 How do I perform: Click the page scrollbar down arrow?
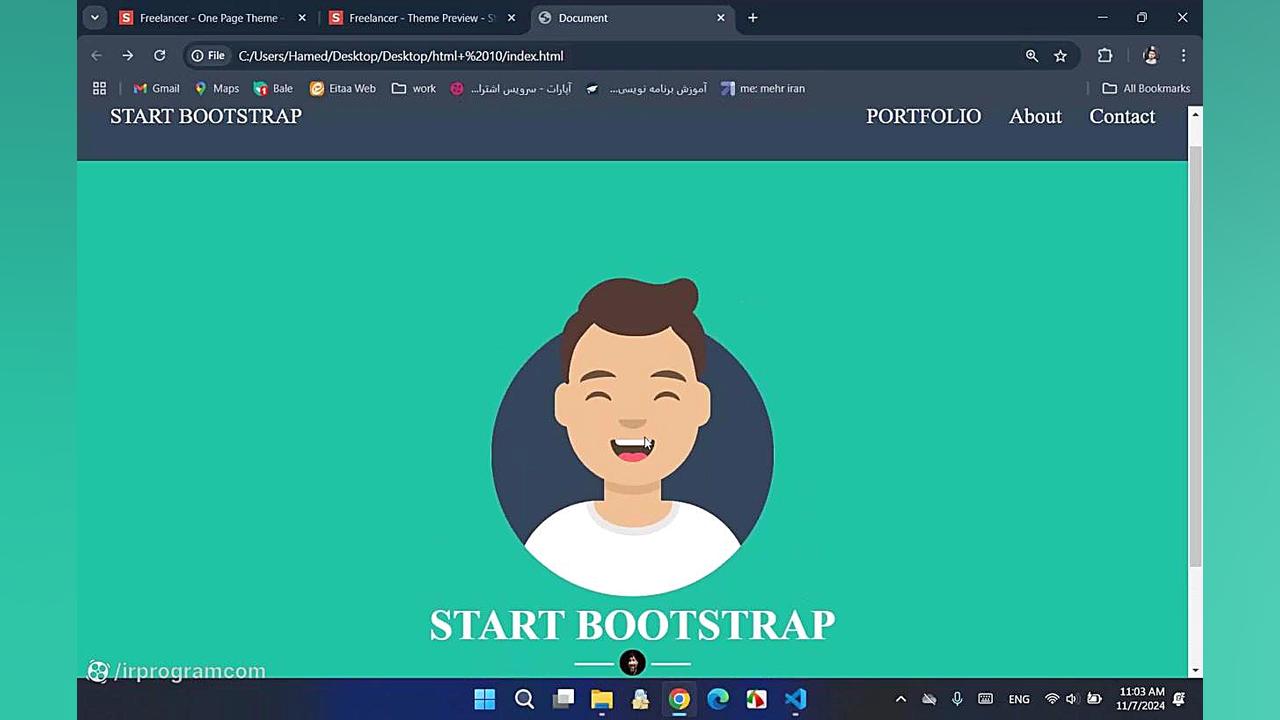point(1195,670)
